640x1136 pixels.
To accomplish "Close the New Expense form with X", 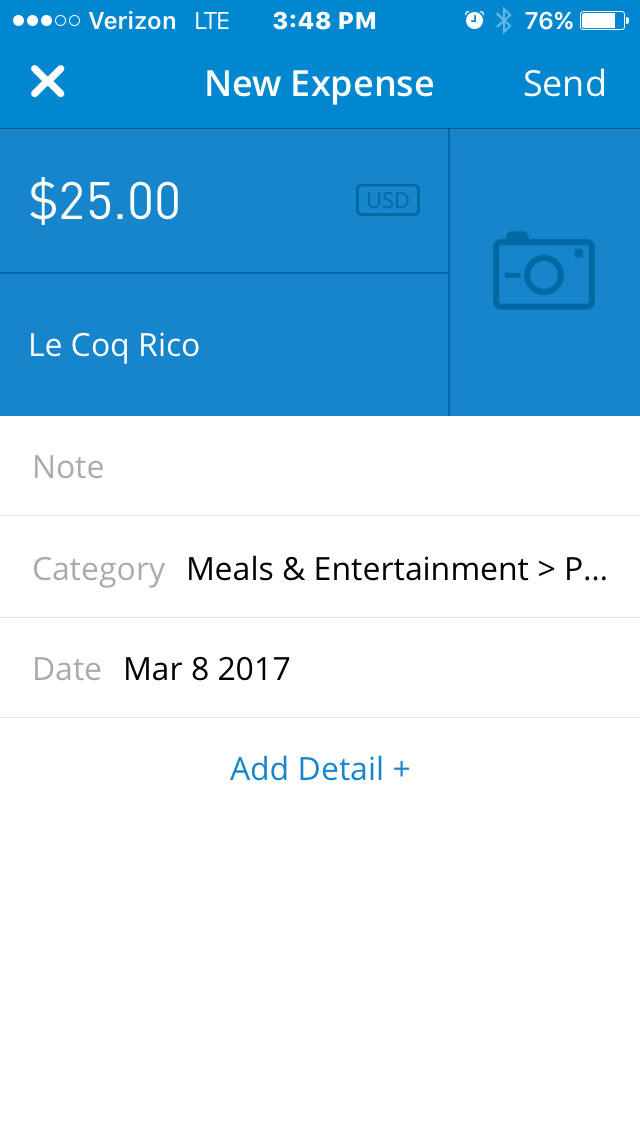I will (x=47, y=82).
